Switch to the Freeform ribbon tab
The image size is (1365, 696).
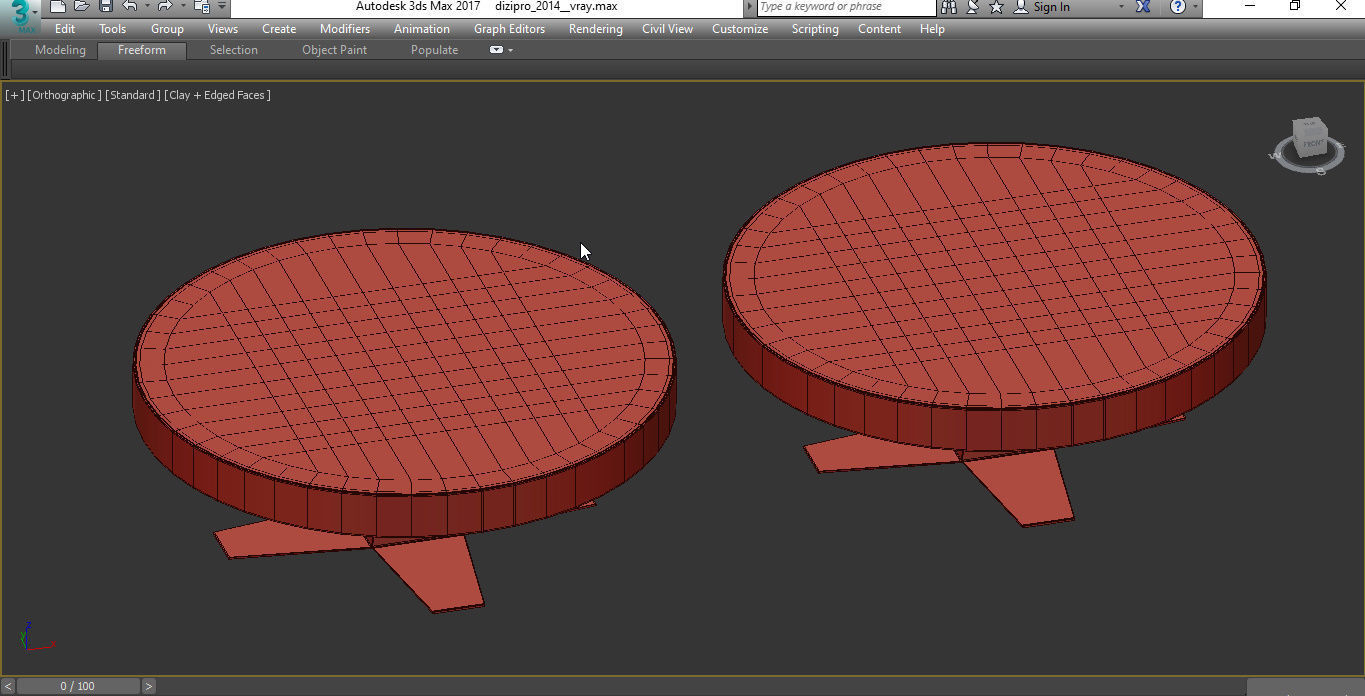pos(142,50)
